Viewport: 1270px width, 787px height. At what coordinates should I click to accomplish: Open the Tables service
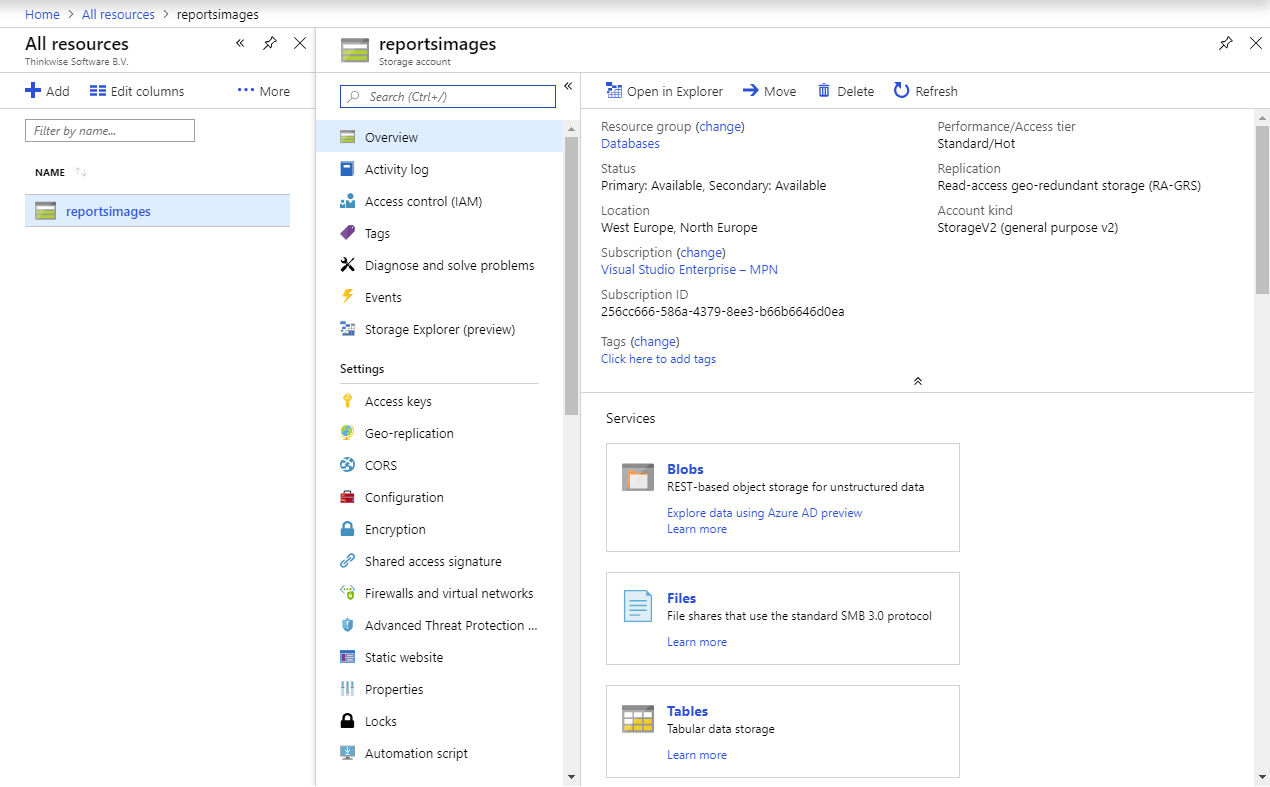coord(687,711)
